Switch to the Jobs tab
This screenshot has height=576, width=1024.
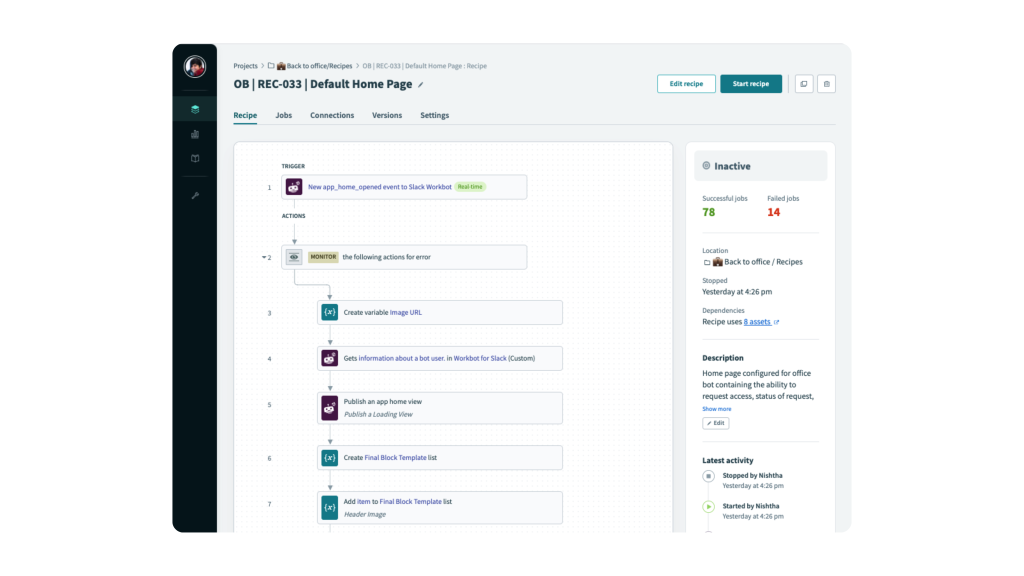pyautogui.click(x=283, y=115)
